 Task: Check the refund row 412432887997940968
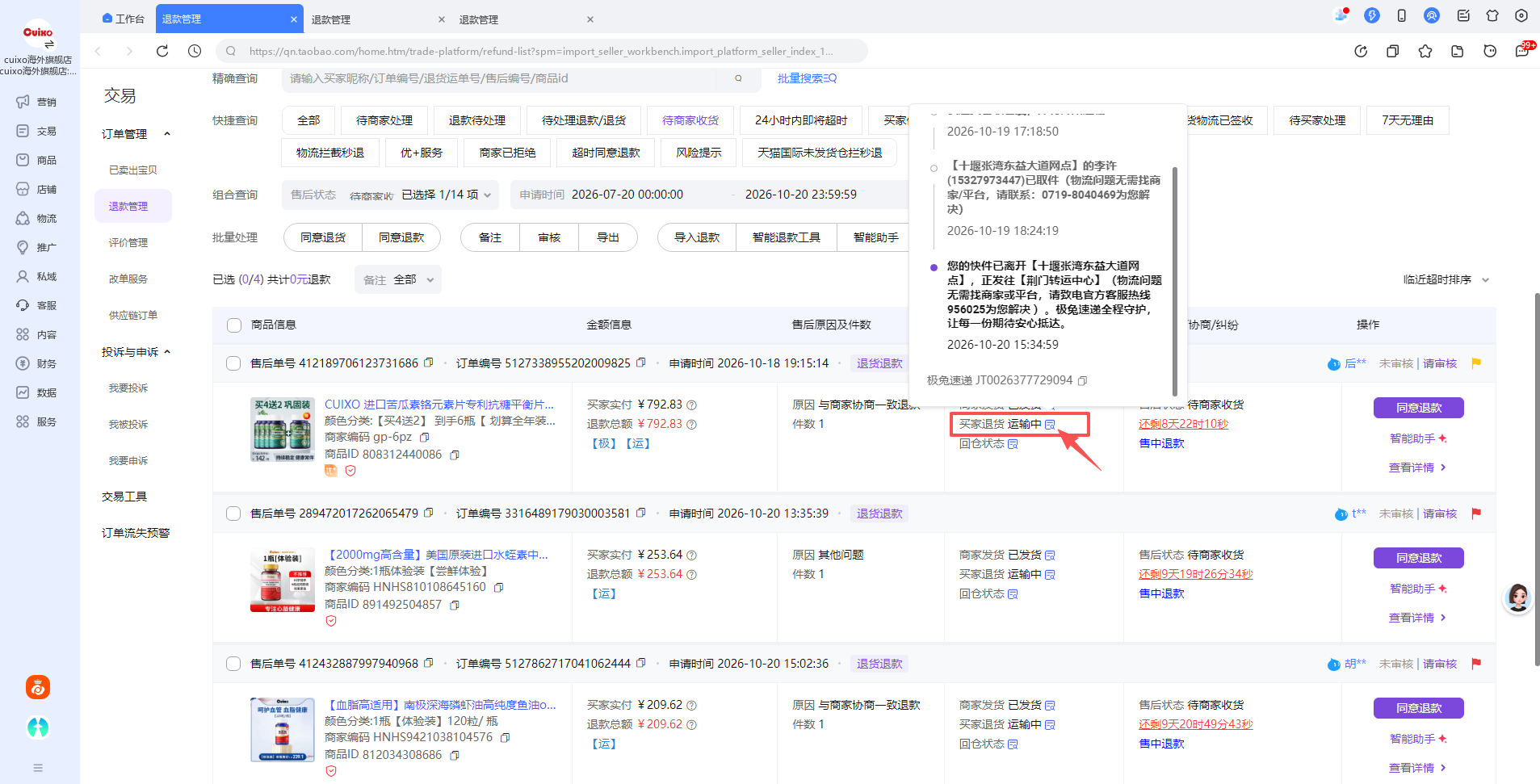coord(233,664)
